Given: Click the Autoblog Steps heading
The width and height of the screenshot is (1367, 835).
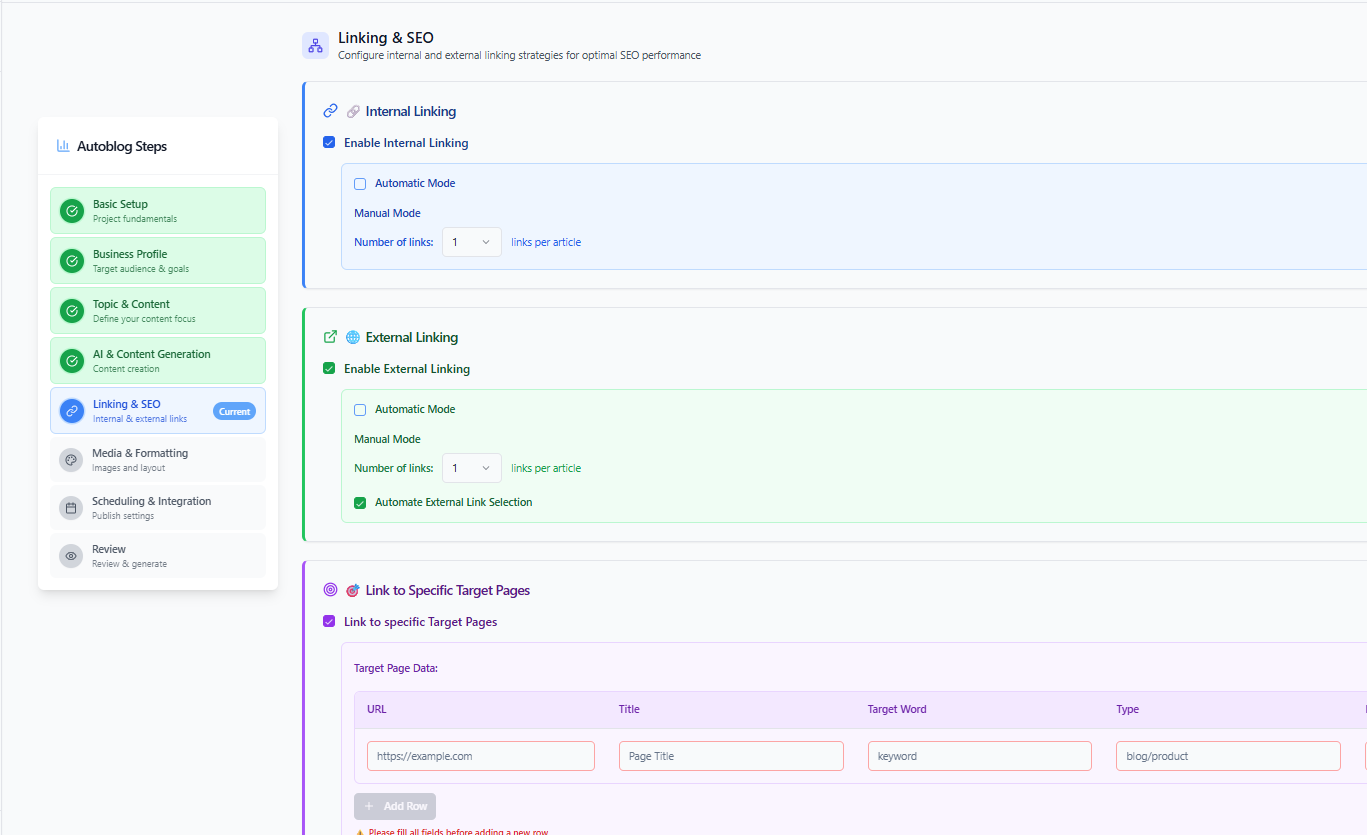Looking at the screenshot, I should [122, 146].
